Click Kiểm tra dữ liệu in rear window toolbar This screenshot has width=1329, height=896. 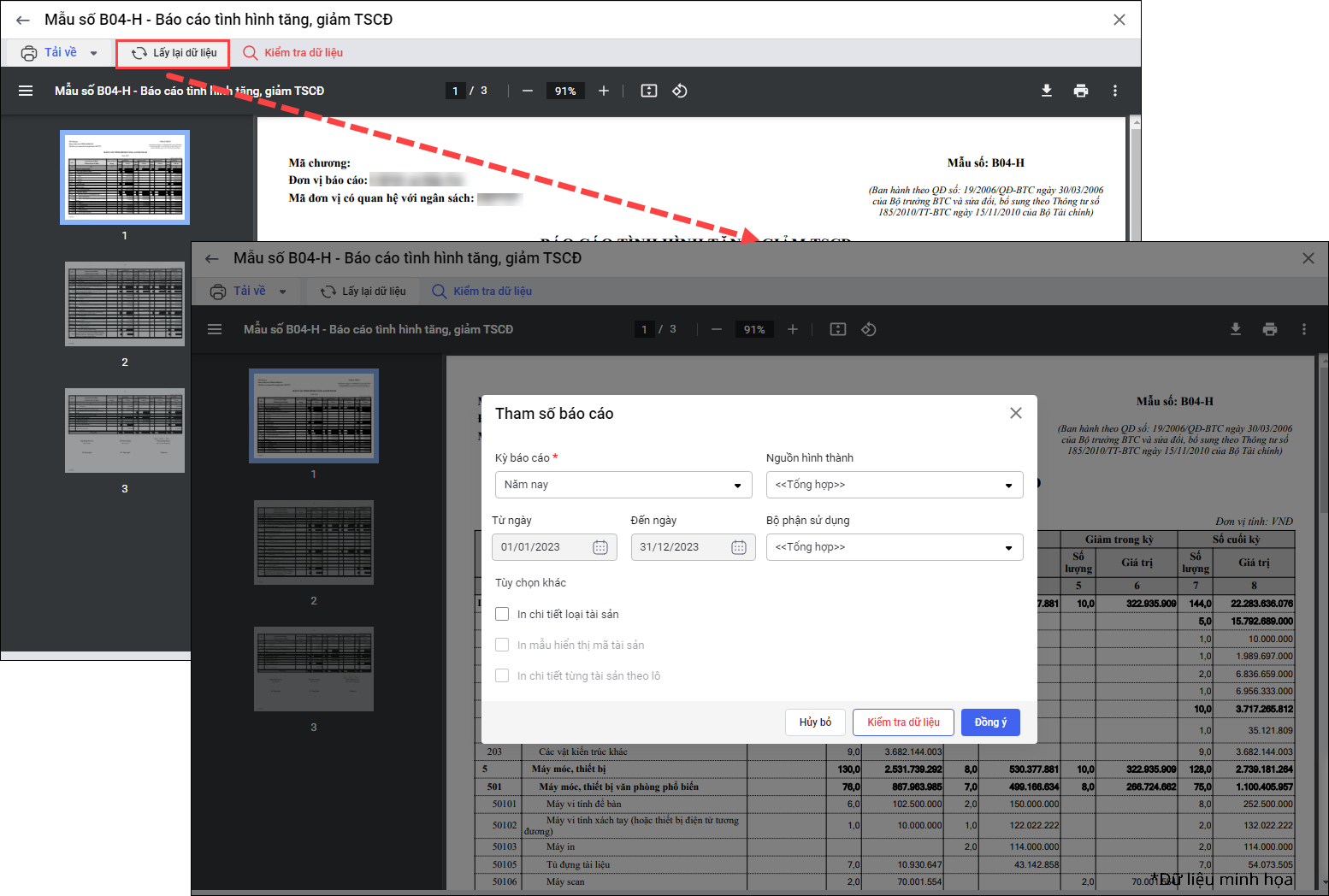pyautogui.click(x=293, y=53)
